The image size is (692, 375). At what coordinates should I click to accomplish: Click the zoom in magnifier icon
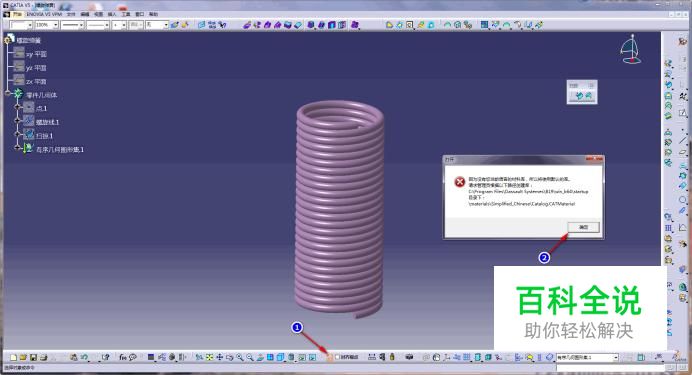(x=240, y=357)
